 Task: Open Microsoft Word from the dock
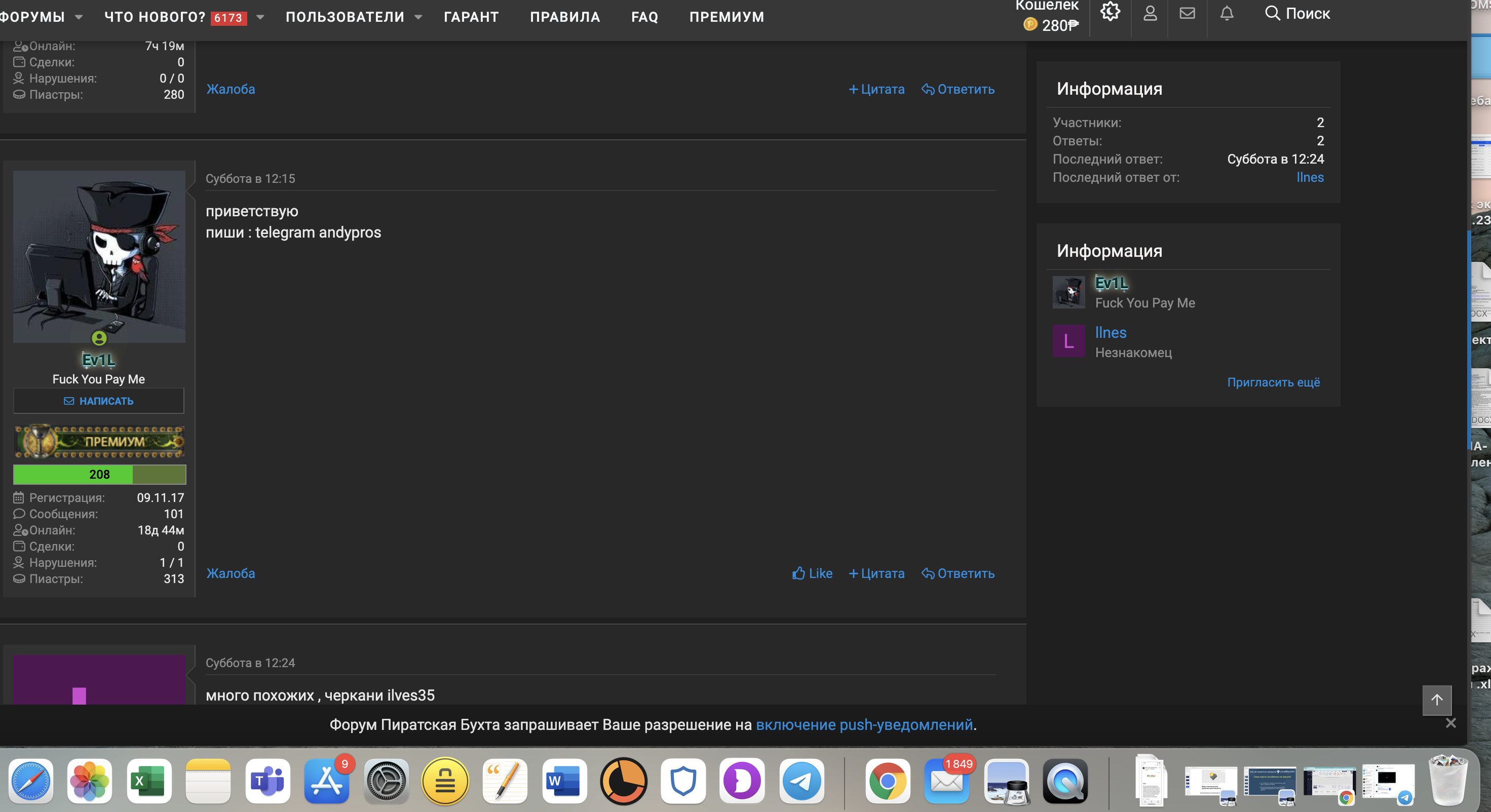[x=564, y=781]
